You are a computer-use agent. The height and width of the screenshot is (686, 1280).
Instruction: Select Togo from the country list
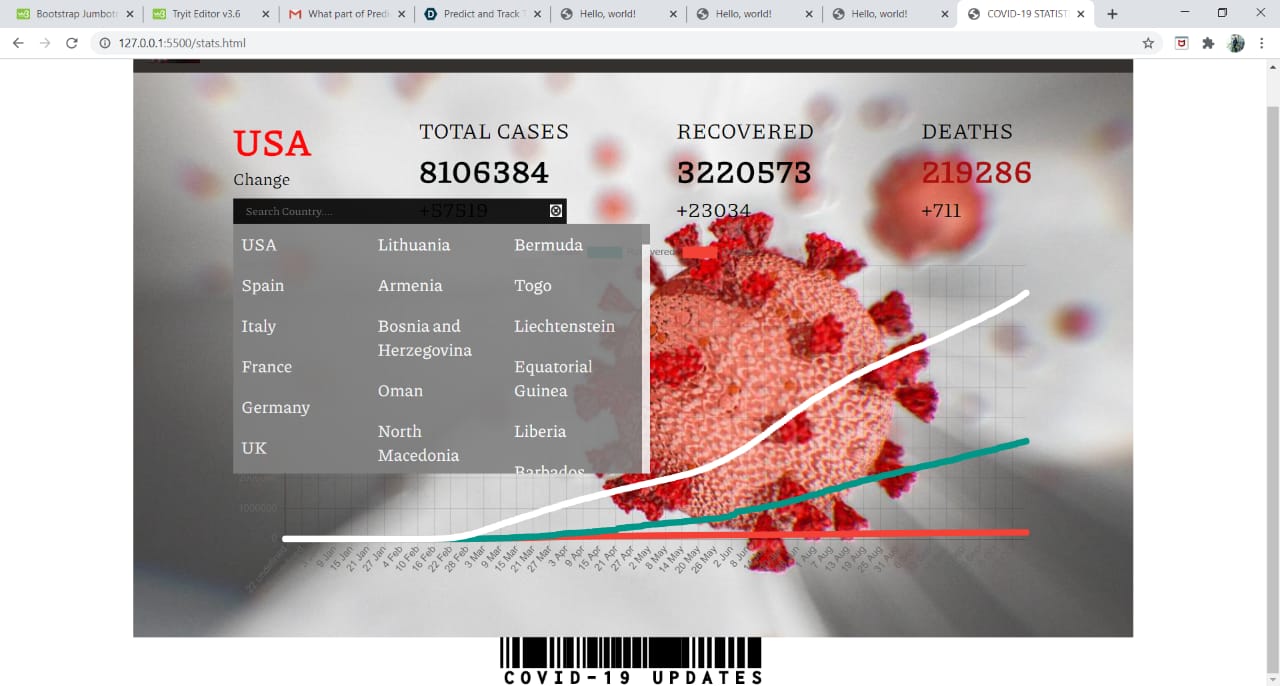pos(533,286)
